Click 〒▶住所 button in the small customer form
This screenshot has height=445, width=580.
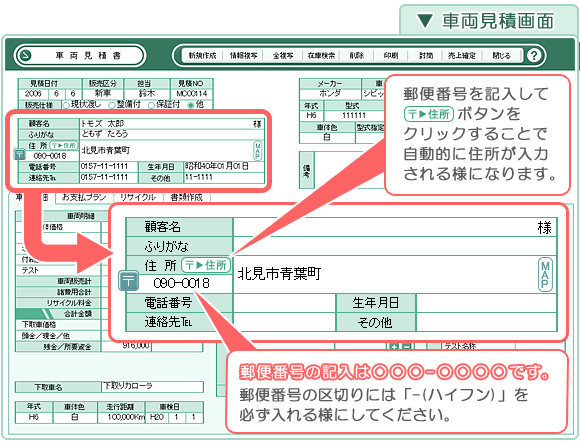point(63,145)
